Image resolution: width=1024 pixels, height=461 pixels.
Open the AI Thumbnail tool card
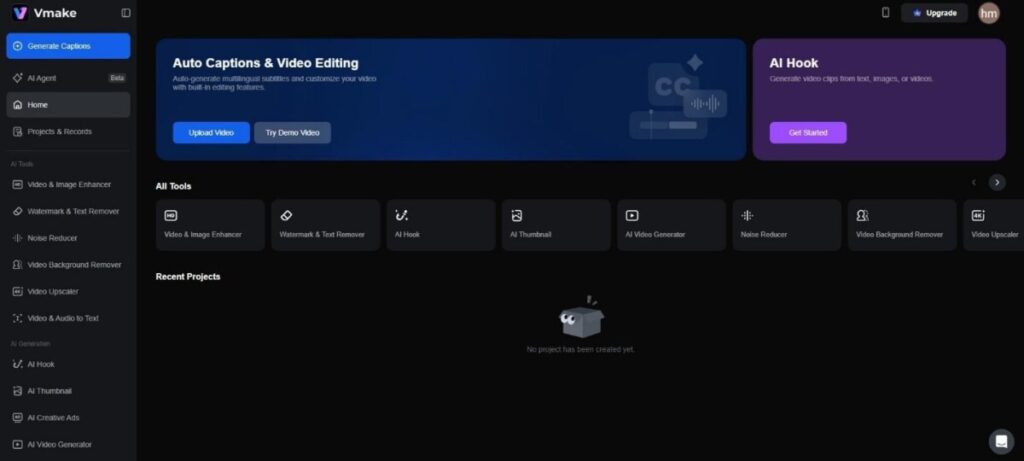556,225
